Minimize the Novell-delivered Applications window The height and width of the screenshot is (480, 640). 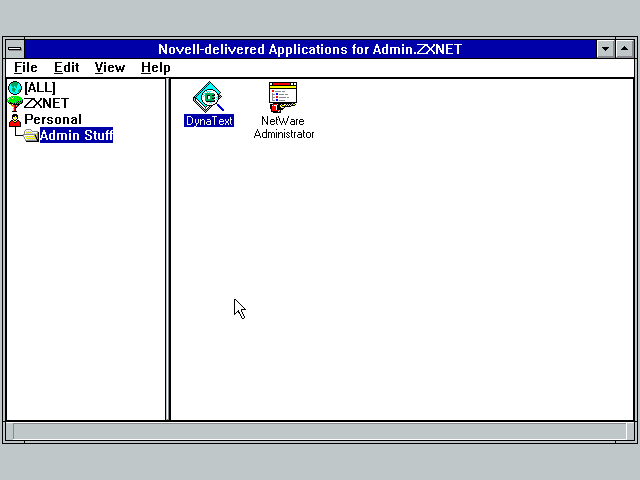point(605,49)
